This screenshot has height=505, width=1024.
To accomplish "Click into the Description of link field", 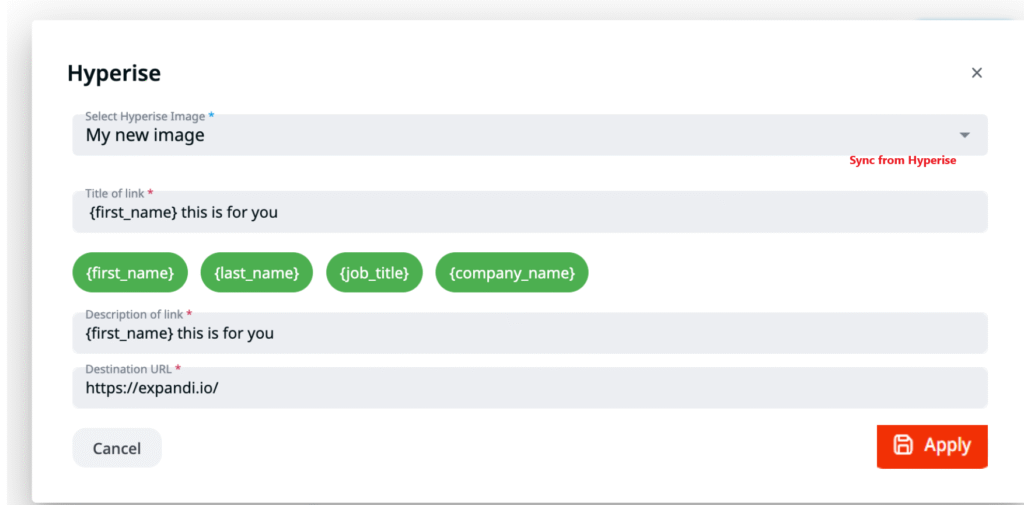I will (528, 334).
